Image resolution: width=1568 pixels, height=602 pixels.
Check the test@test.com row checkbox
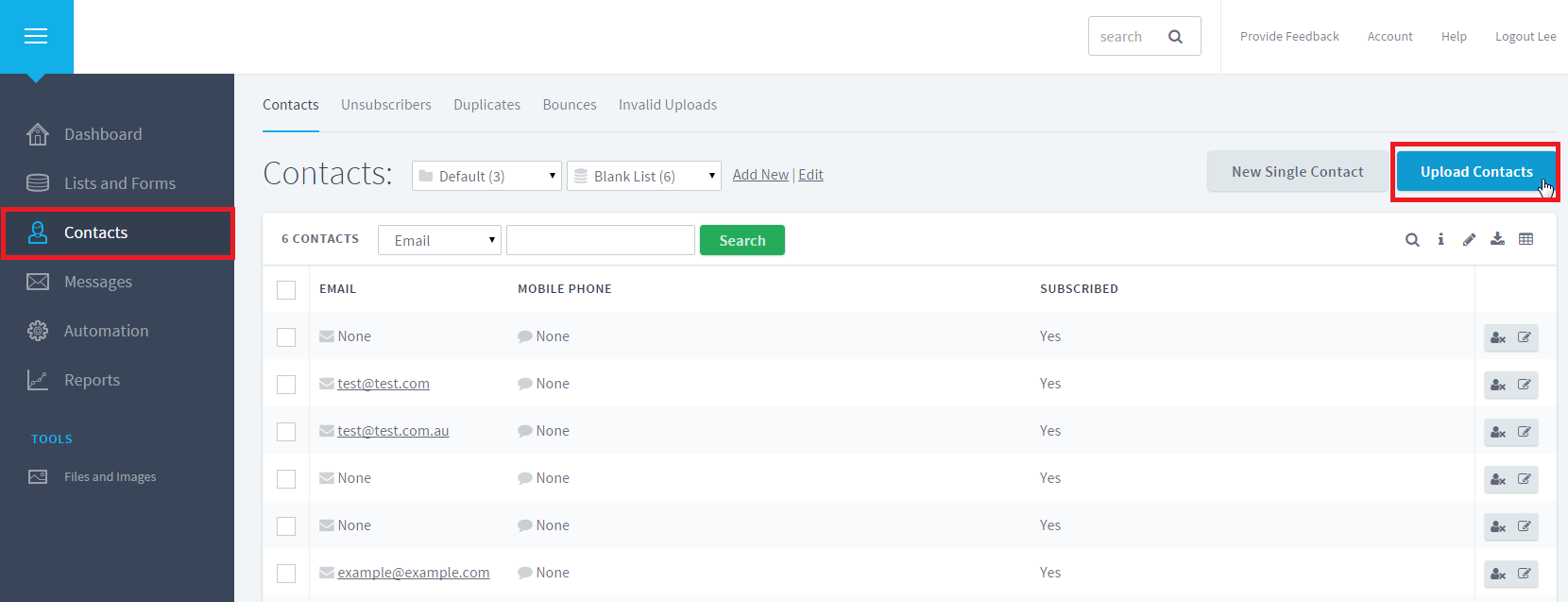click(x=286, y=385)
